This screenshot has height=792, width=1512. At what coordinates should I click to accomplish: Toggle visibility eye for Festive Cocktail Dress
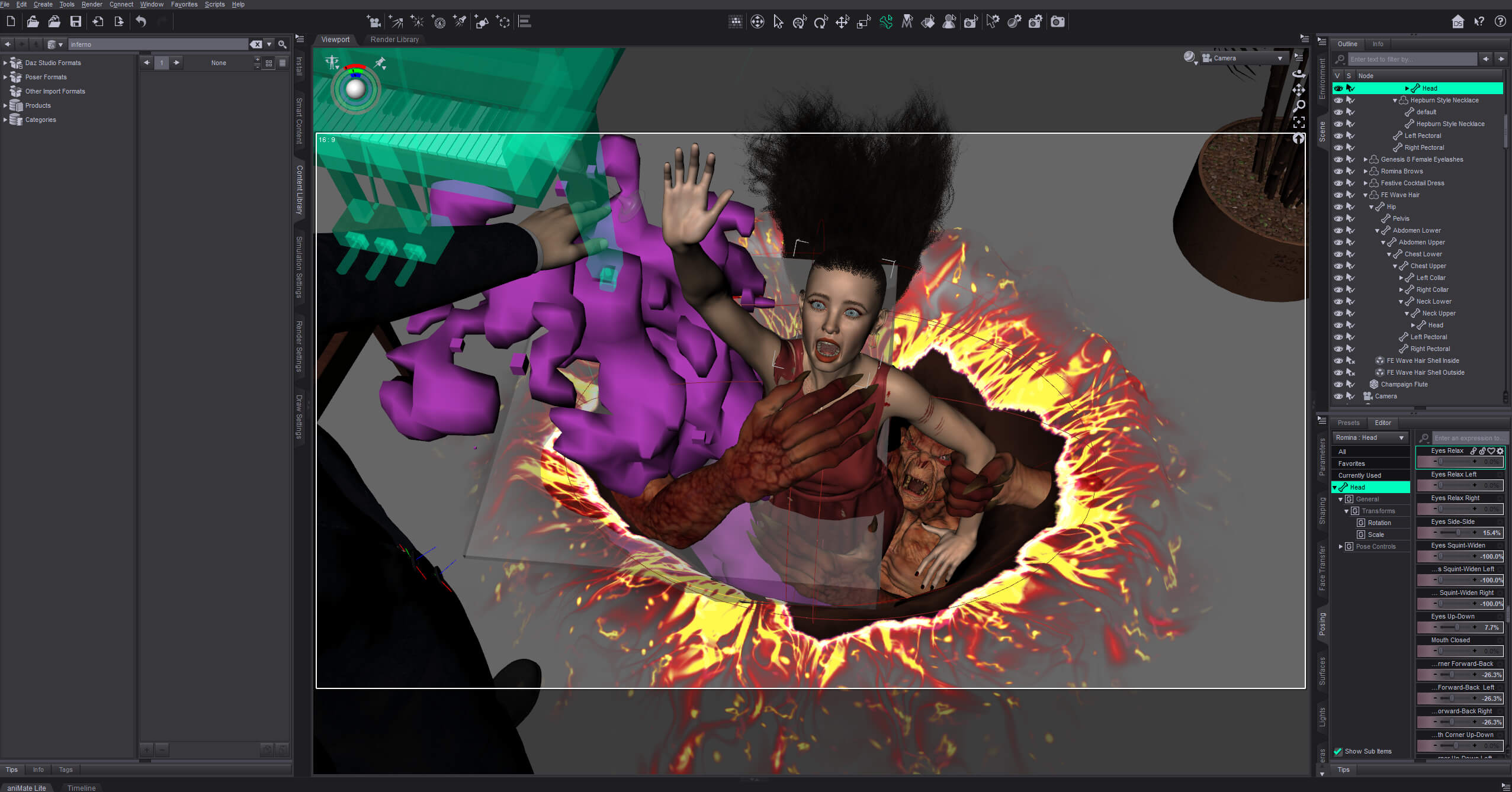(1338, 183)
